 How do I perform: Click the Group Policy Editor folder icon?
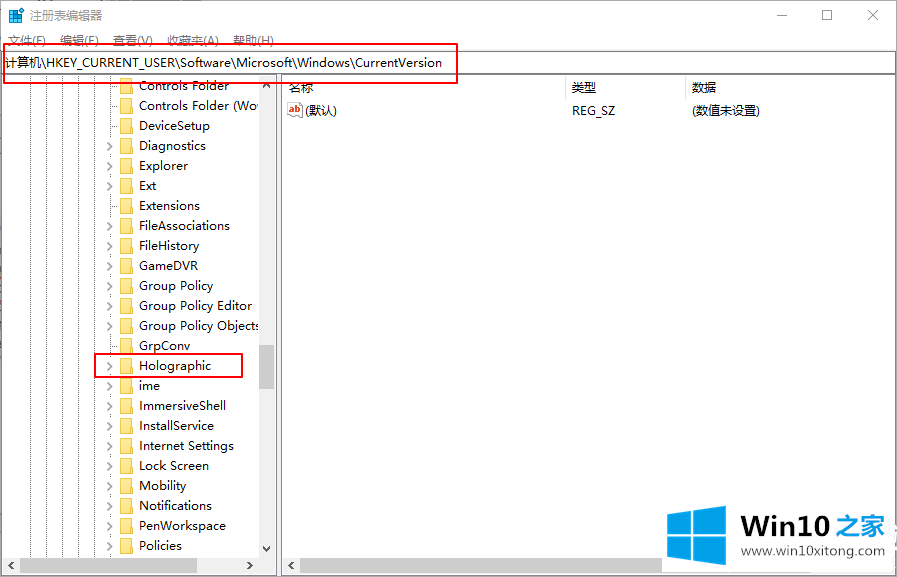(x=126, y=306)
